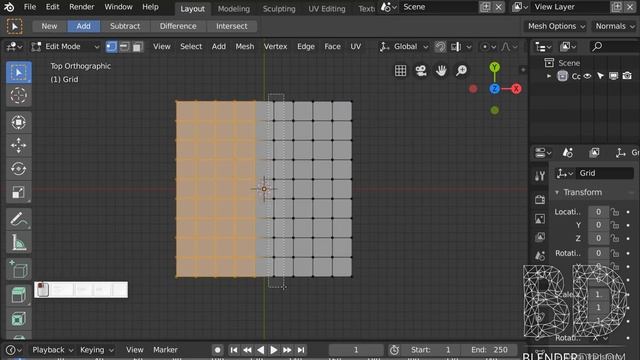The height and width of the screenshot is (360, 640).
Task: Click the pan view hand icon
Action: (441, 71)
